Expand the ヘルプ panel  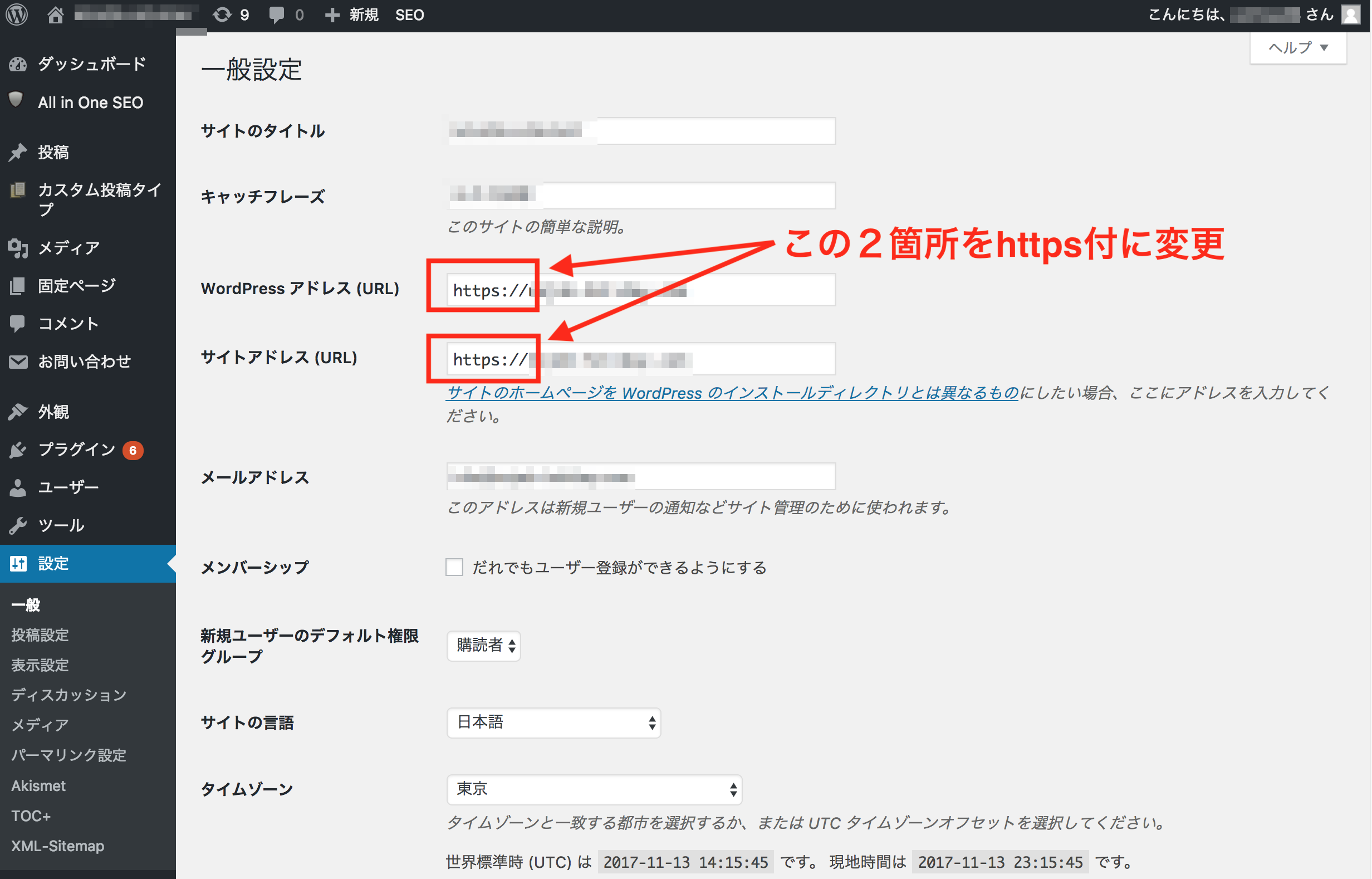click(1297, 48)
